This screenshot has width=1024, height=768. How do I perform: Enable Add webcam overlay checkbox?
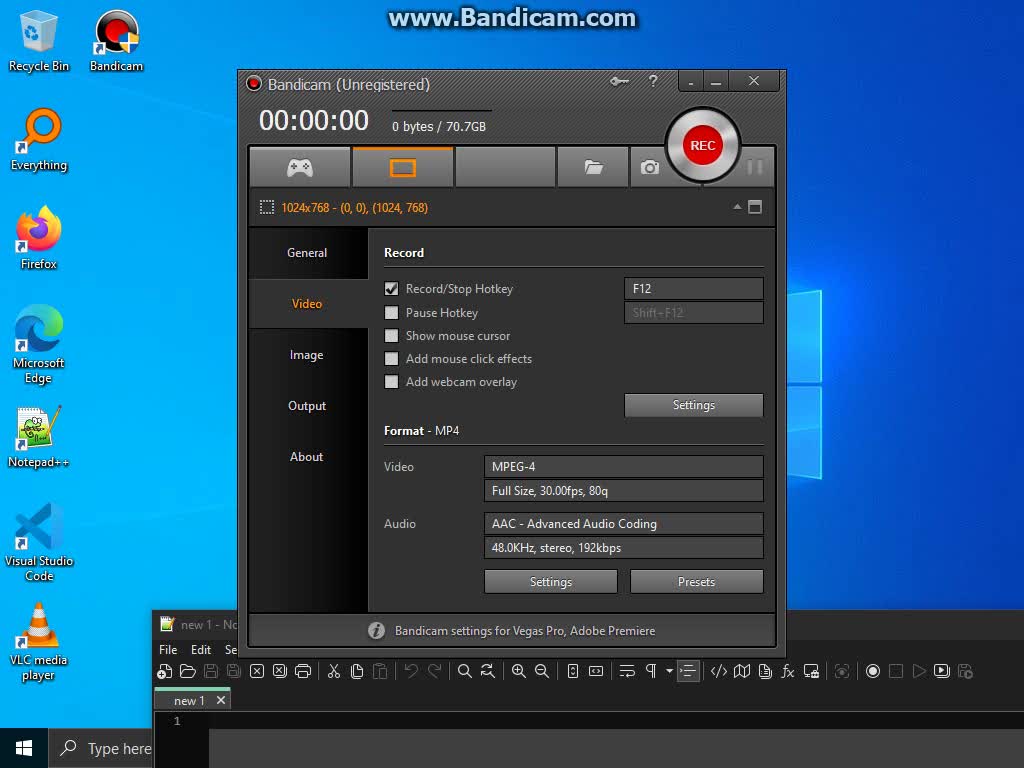tap(391, 381)
